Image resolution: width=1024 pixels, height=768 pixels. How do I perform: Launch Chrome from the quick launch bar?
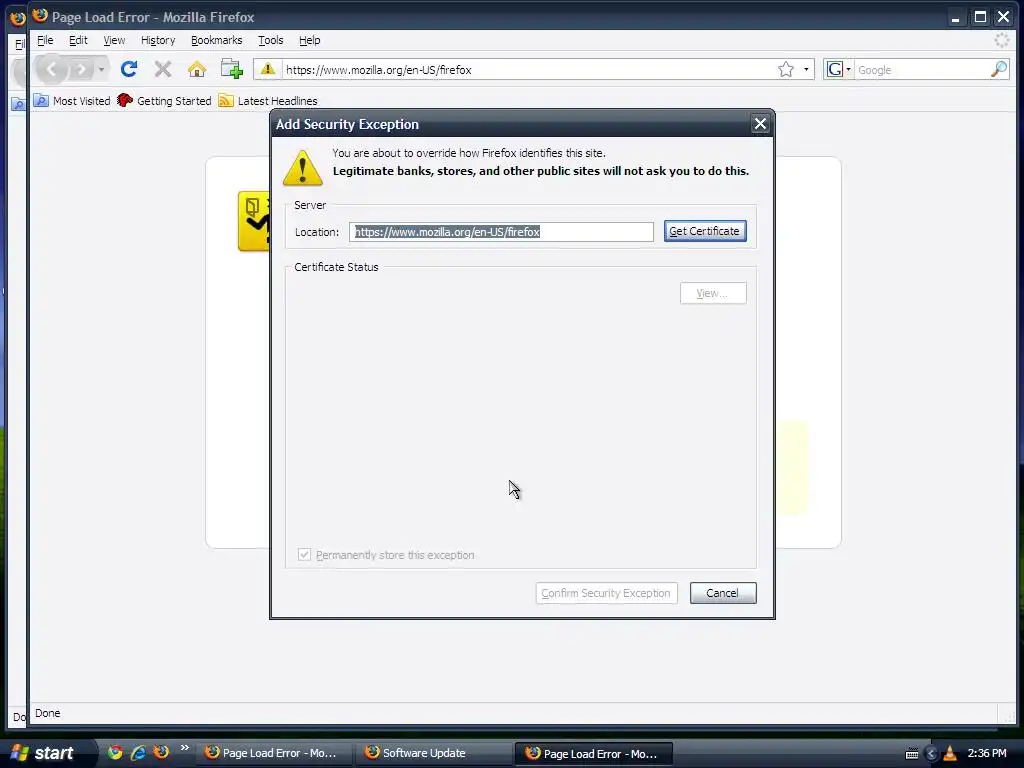coord(115,752)
